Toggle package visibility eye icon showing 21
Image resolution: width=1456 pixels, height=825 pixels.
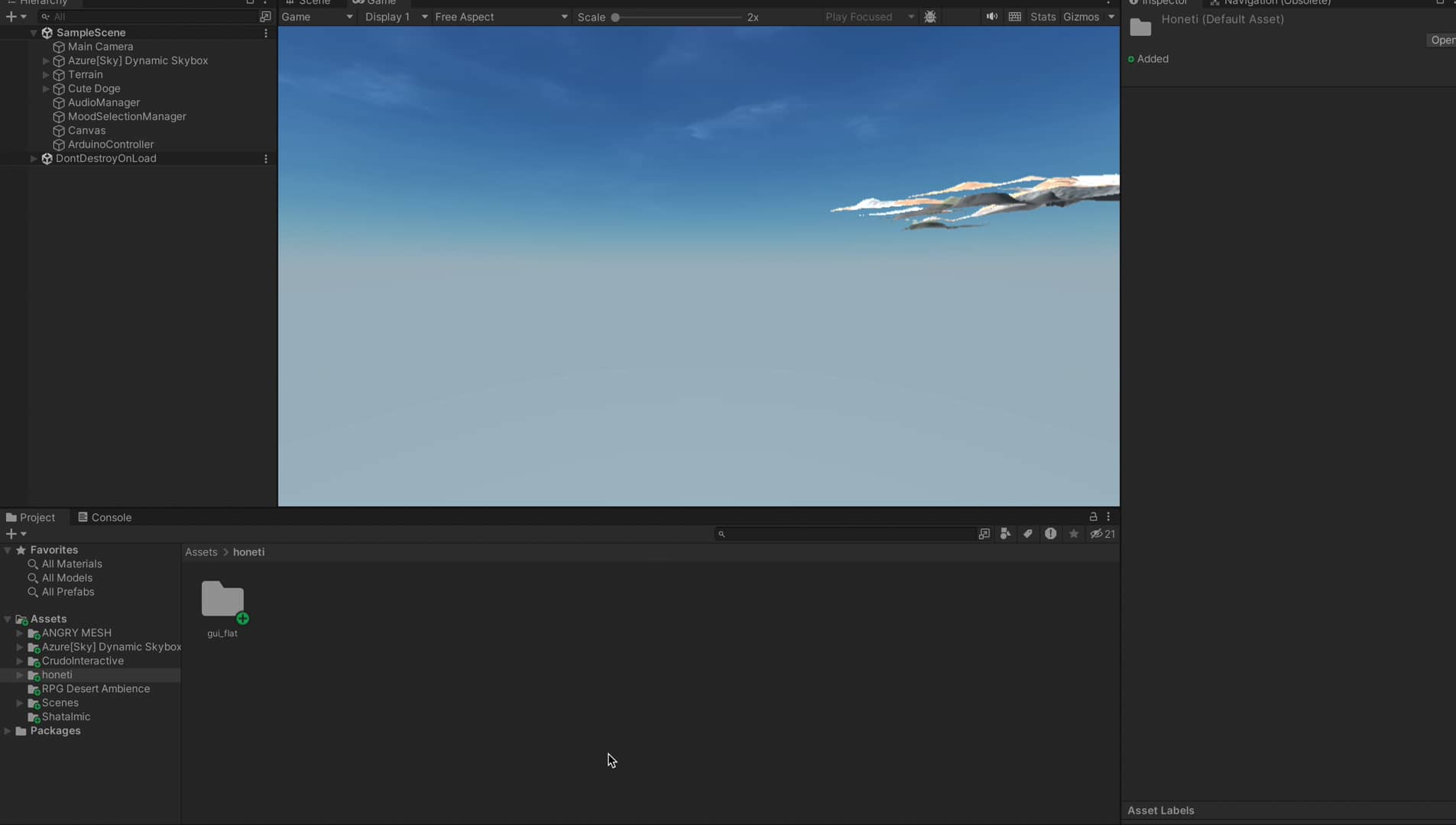pyautogui.click(x=1101, y=534)
